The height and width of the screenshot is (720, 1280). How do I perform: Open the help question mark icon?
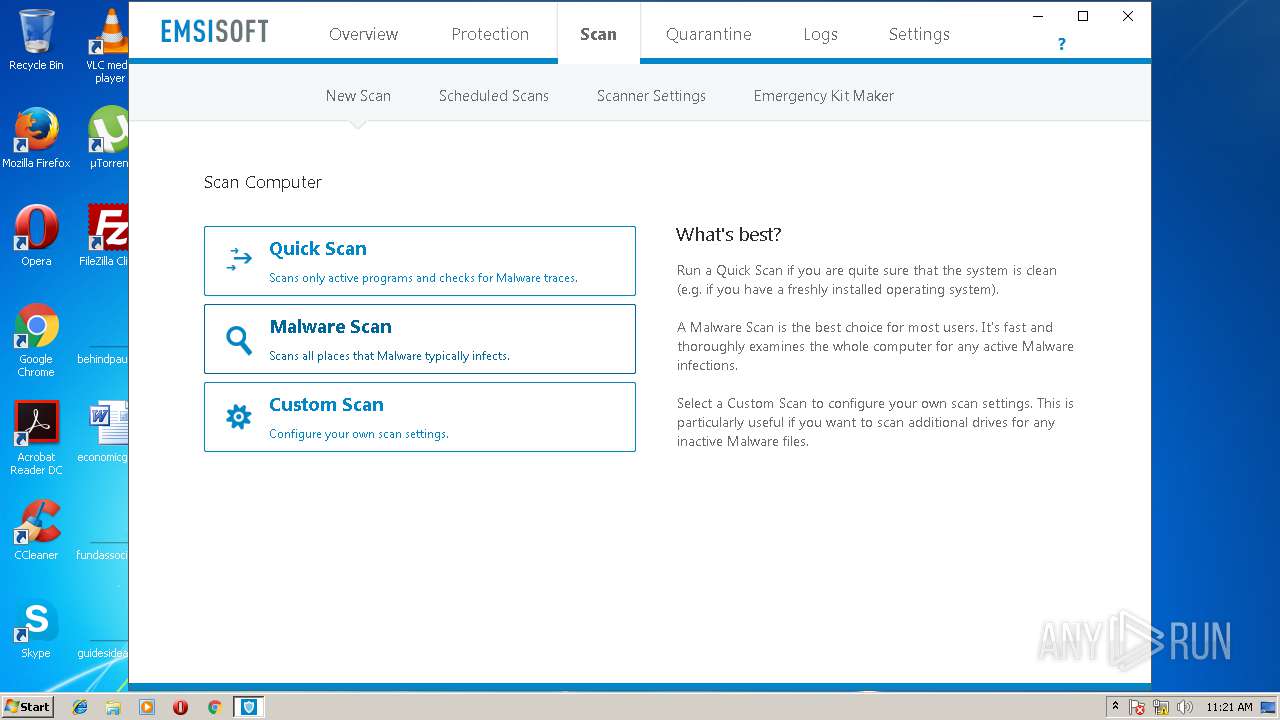pyautogui.click(x=1061, y=44)
